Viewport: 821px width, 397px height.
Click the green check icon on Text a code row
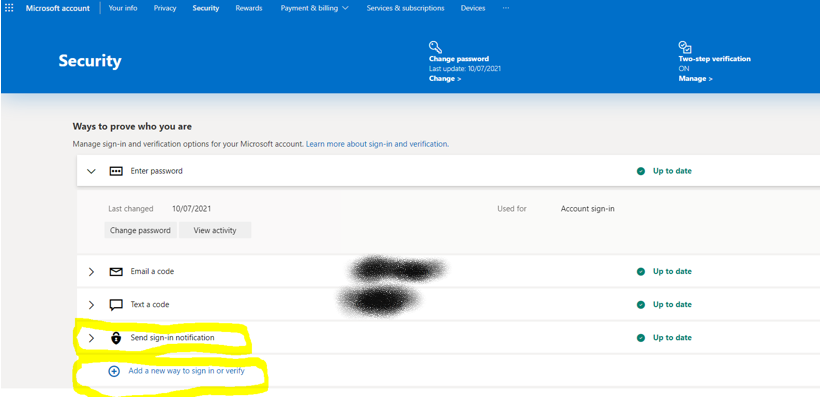pyautogui.click(x=641, y=305)
